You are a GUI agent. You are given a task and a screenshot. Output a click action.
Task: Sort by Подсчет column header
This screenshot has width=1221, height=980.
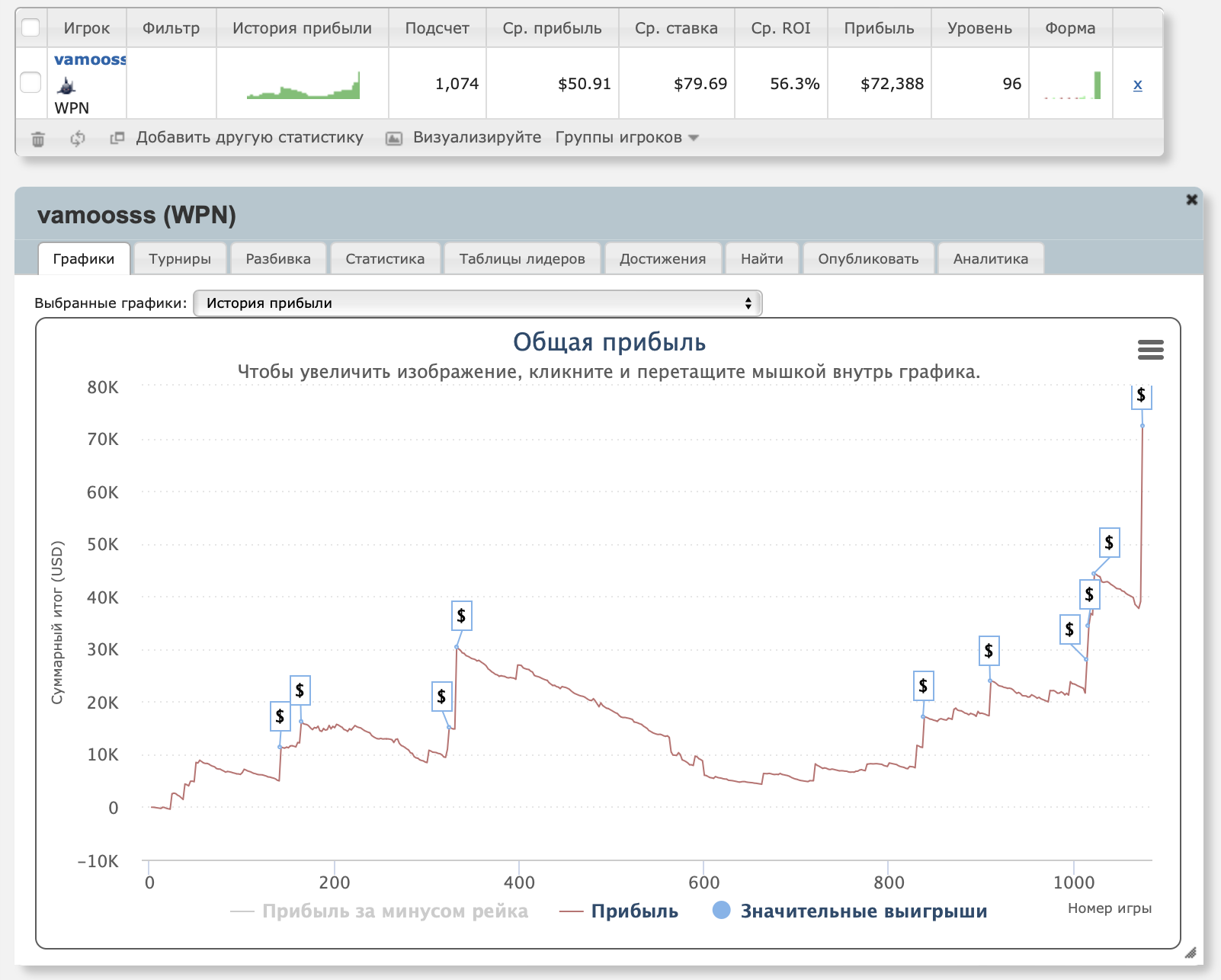point(437,28)
